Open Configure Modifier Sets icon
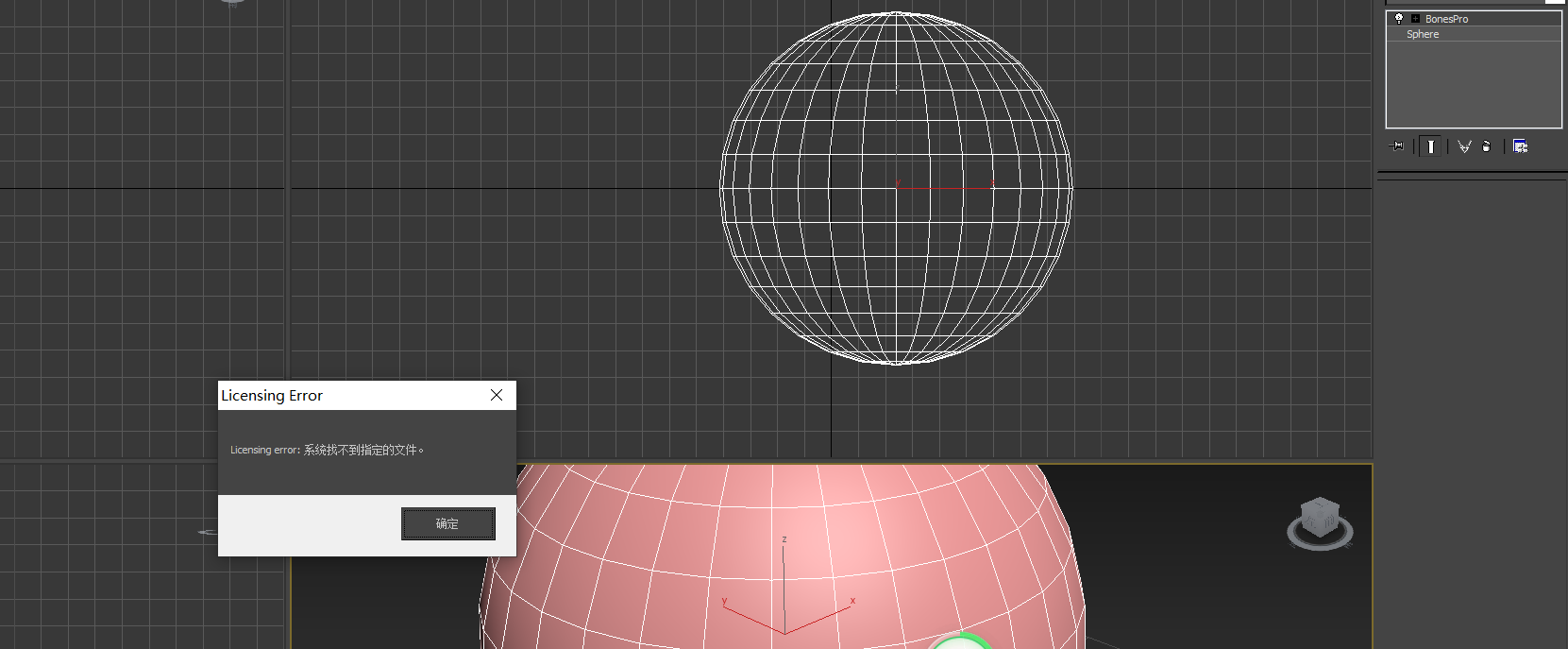Viewport: 1568px width, 649px height. click(1520, 146)
